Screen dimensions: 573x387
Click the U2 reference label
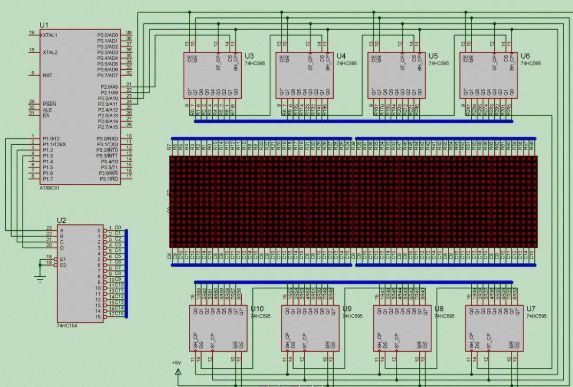coord(61,220)
